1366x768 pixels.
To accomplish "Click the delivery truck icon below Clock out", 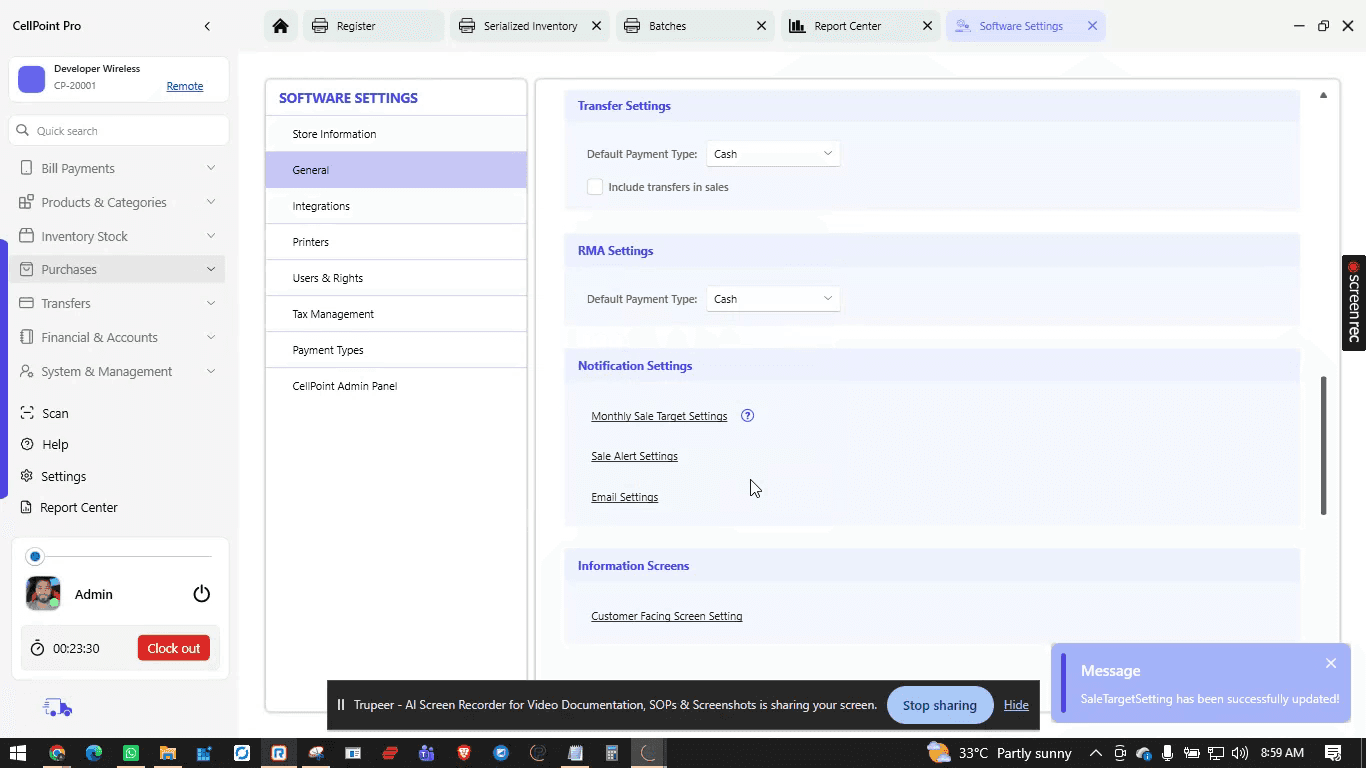I will [x=57, y=708].
